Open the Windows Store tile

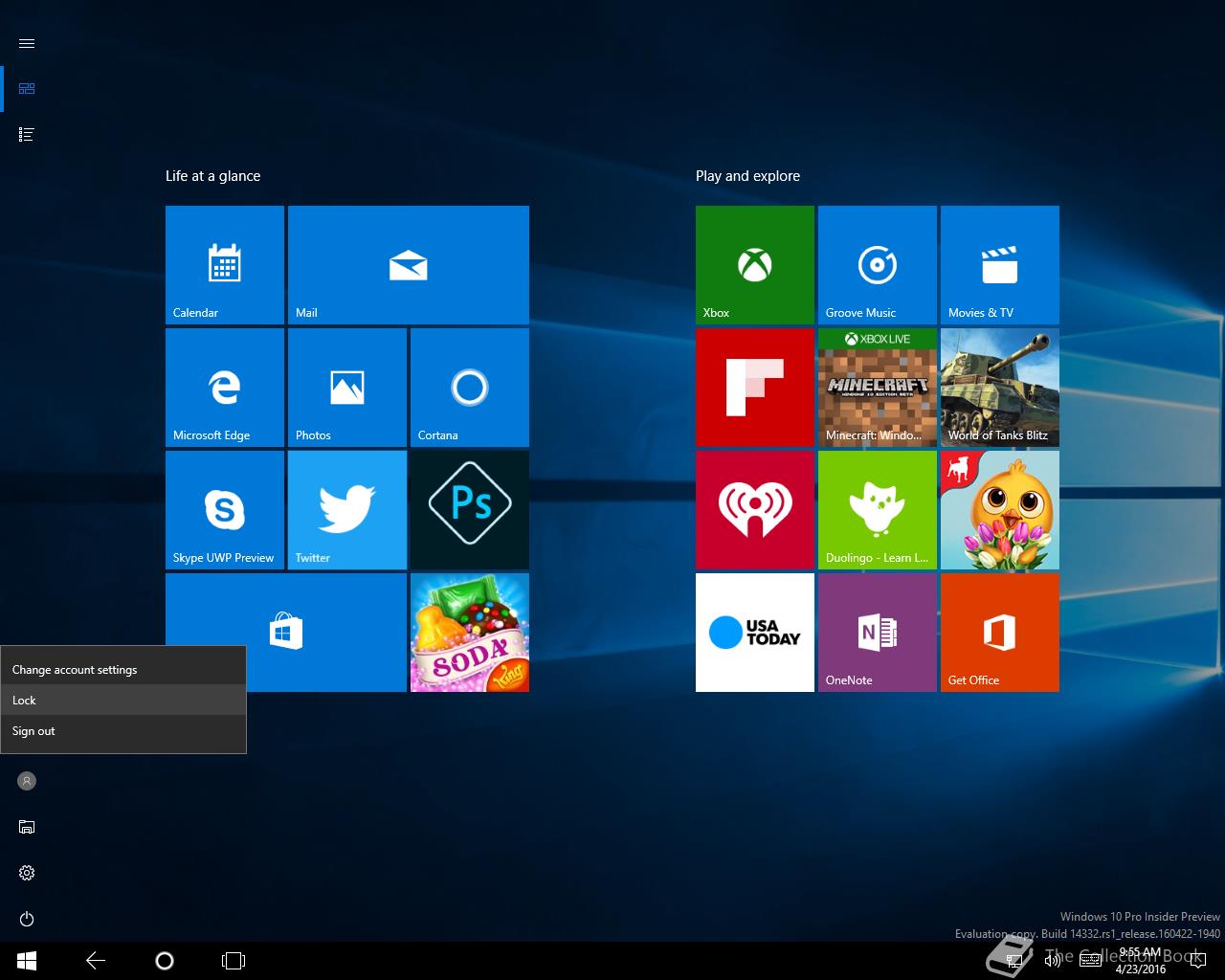(286, 633)
